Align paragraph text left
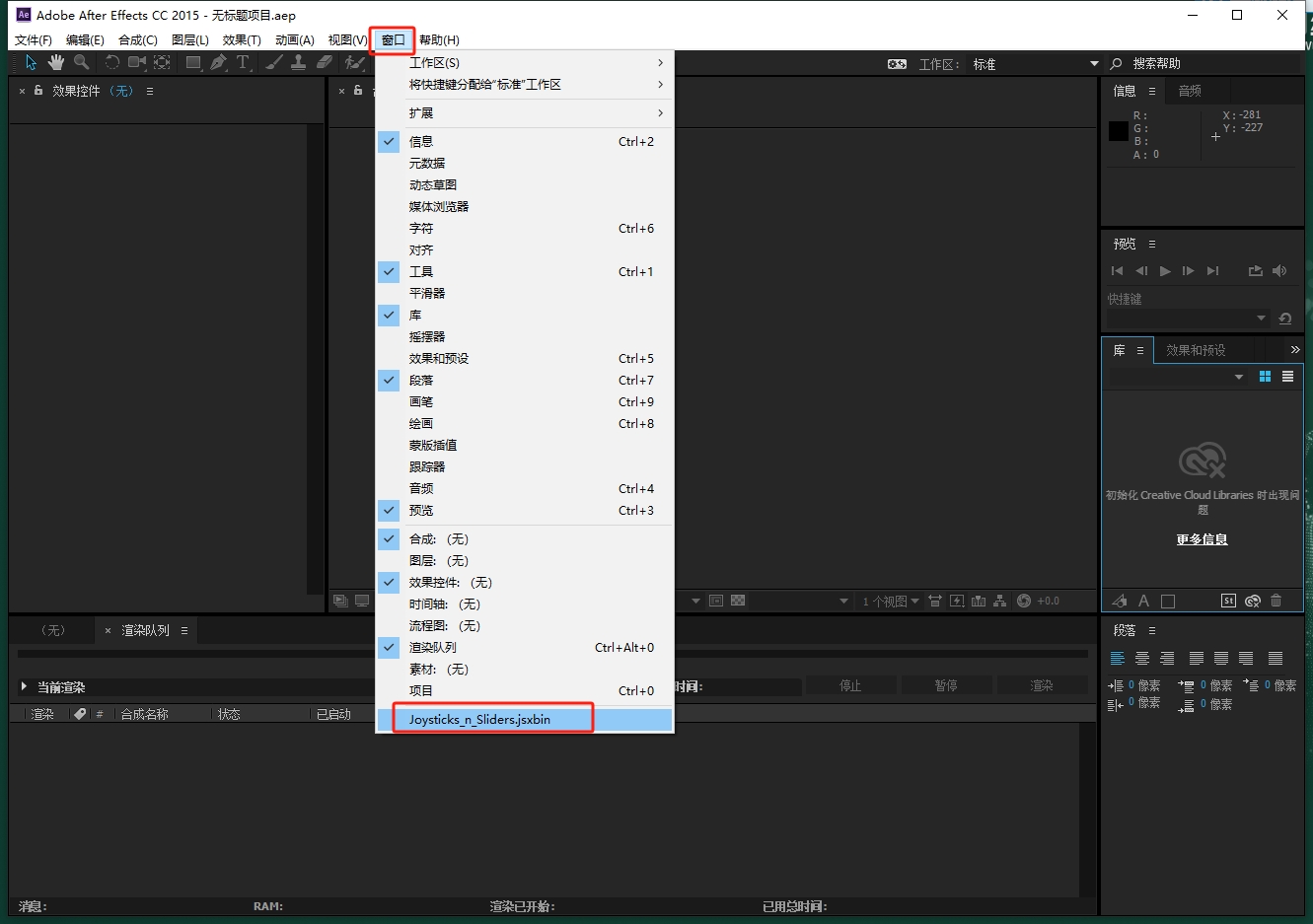This screenshot has height=924, width=1313. pos(1118,659)
